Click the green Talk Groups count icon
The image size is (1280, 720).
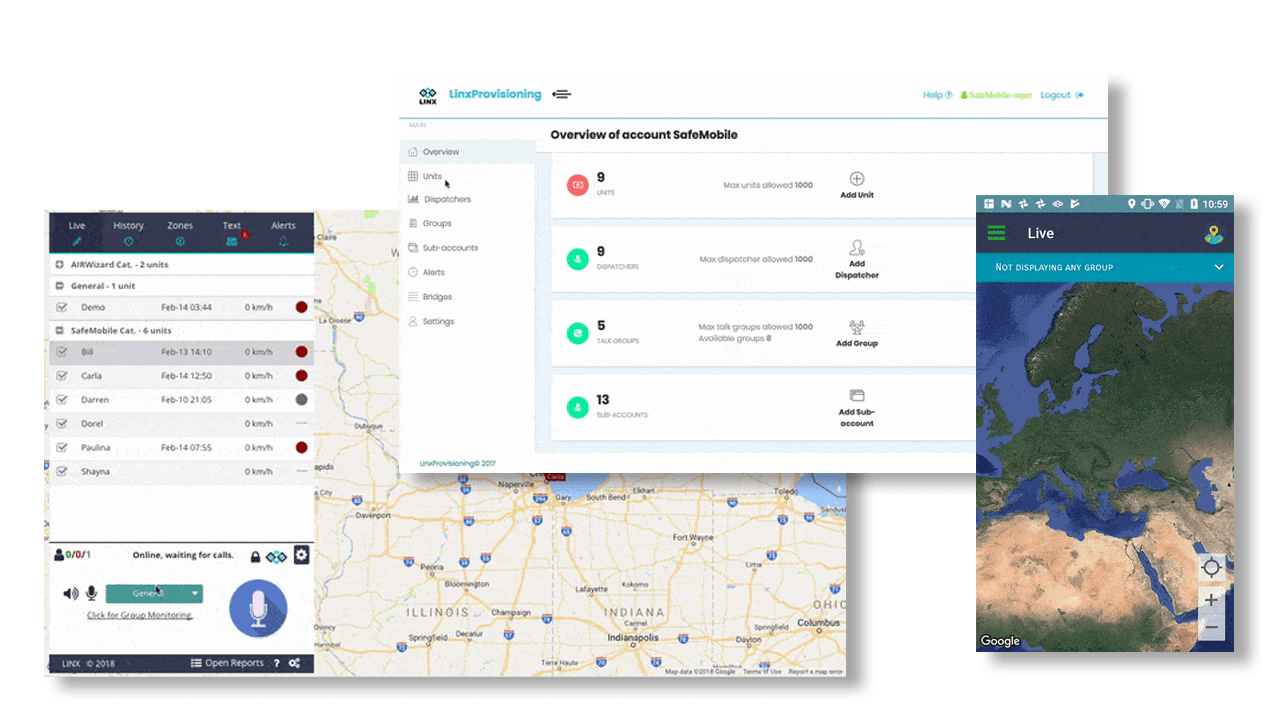click(578, 333)
